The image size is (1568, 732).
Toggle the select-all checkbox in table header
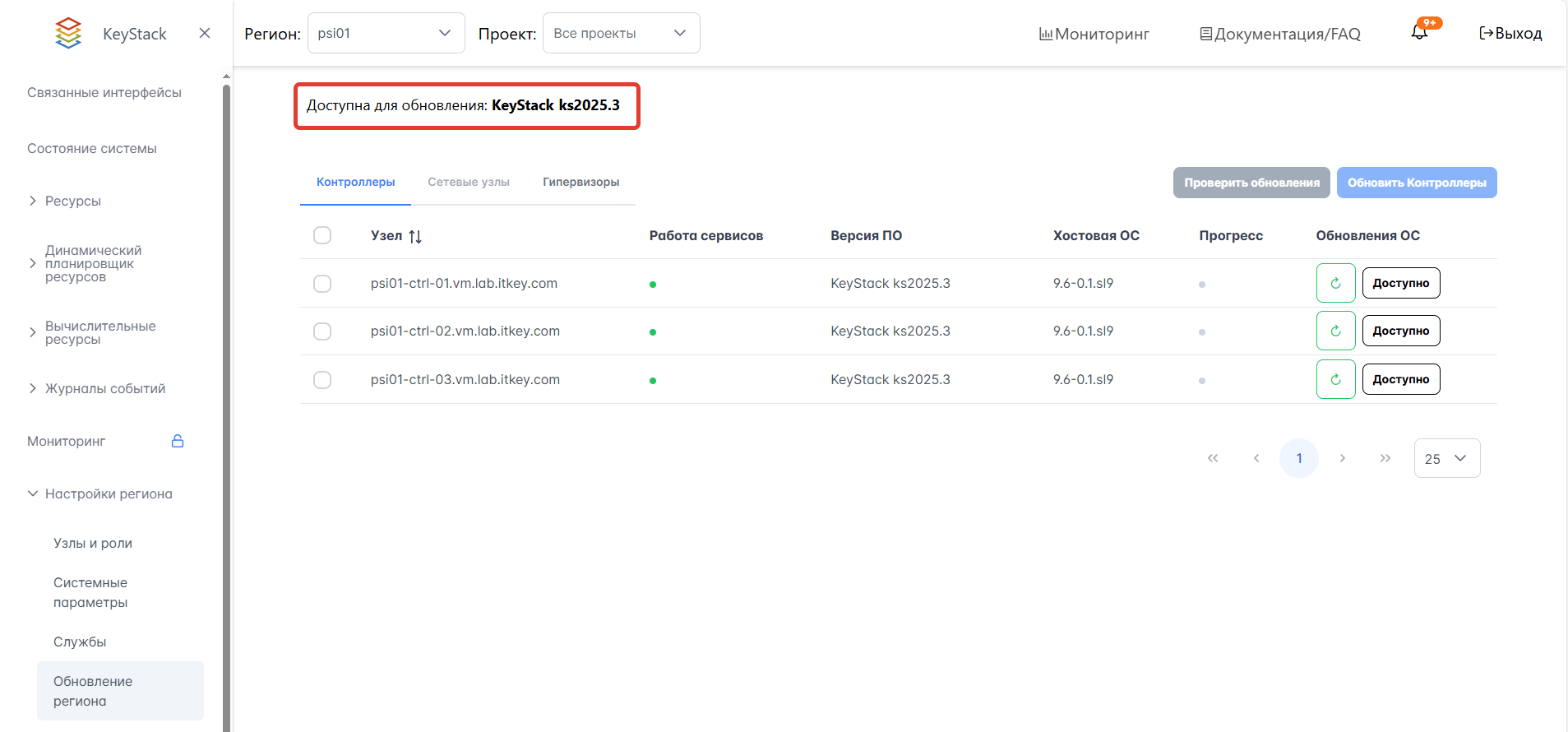322,235
